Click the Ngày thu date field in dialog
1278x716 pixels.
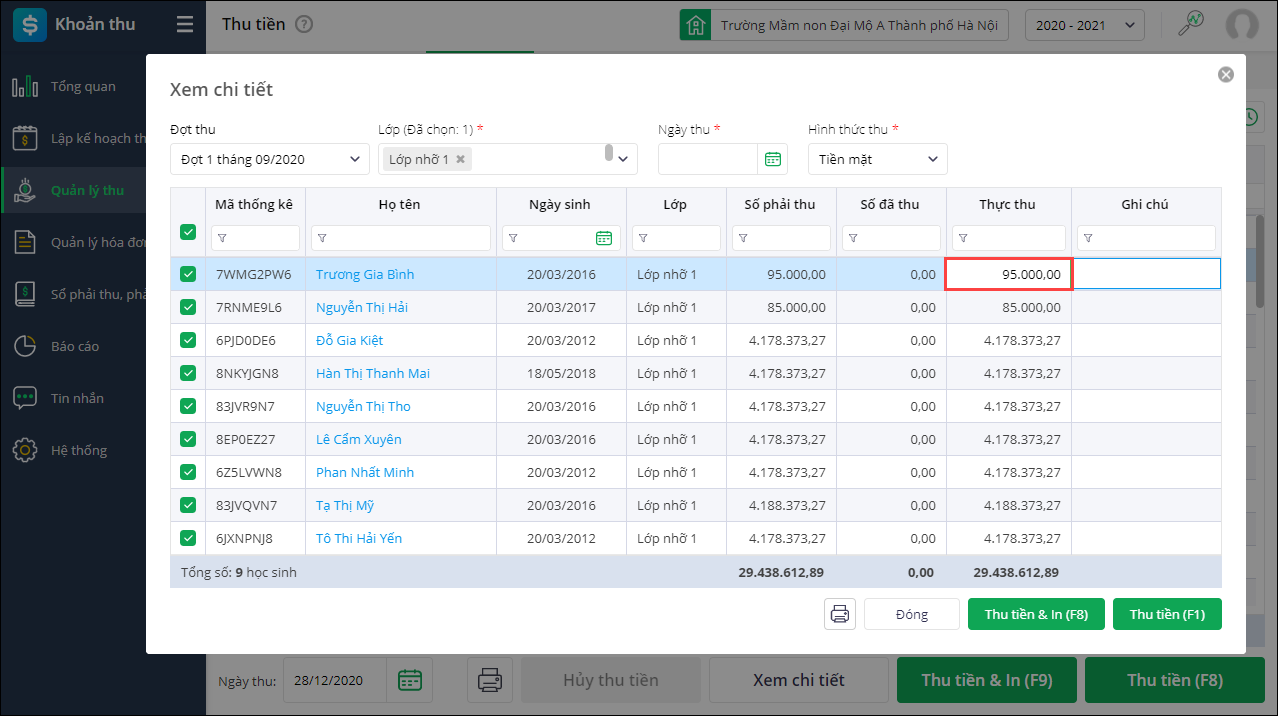(x=708, y=159)
